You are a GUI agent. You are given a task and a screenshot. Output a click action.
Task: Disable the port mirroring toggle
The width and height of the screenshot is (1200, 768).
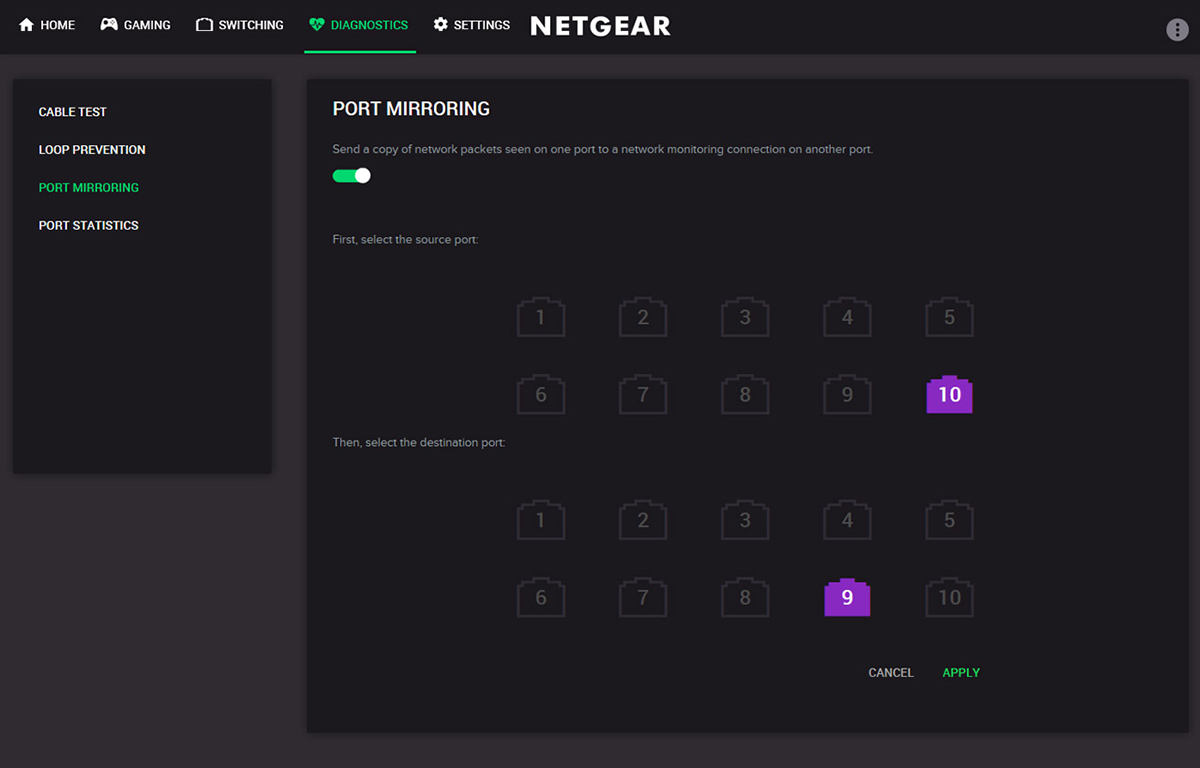tap(352, 176)
